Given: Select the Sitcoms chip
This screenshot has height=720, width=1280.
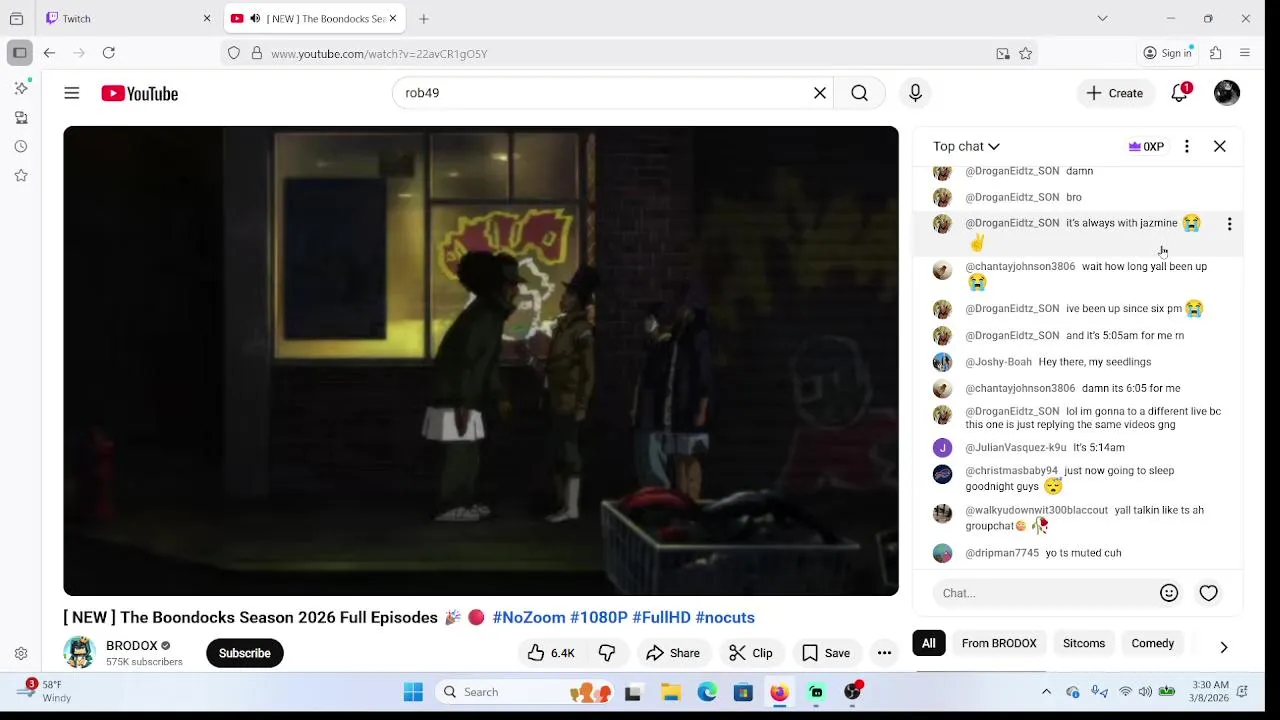Looking at the screenshot, I should [1084, 643].
